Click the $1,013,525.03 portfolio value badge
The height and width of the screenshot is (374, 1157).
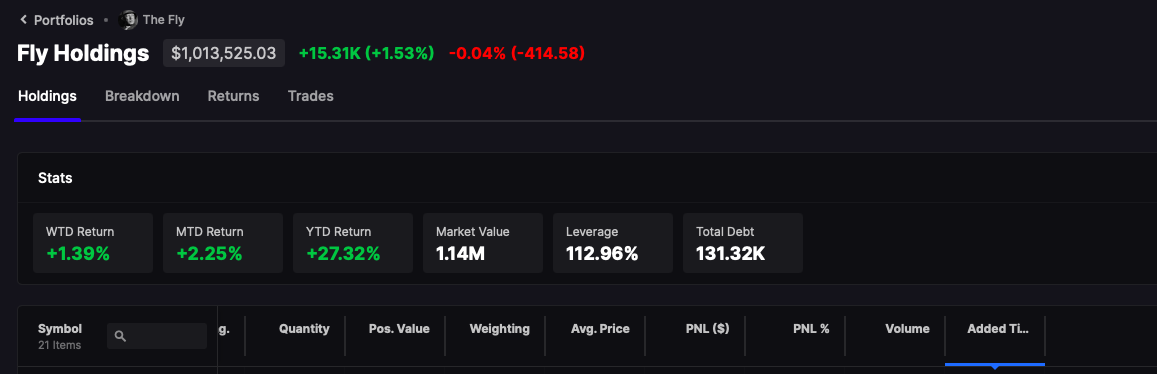(224, 53)
